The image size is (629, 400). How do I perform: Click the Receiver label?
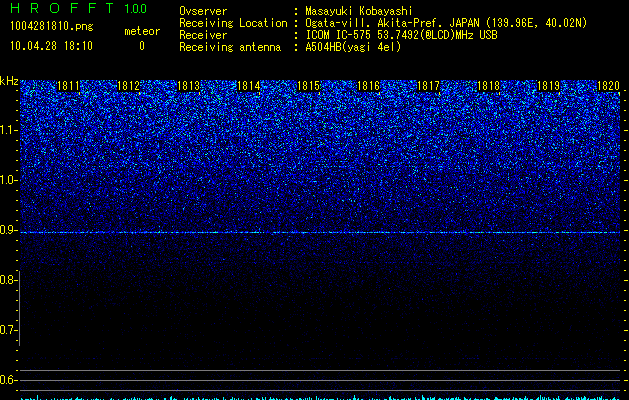pyautogui.click(x=203, y=35)
